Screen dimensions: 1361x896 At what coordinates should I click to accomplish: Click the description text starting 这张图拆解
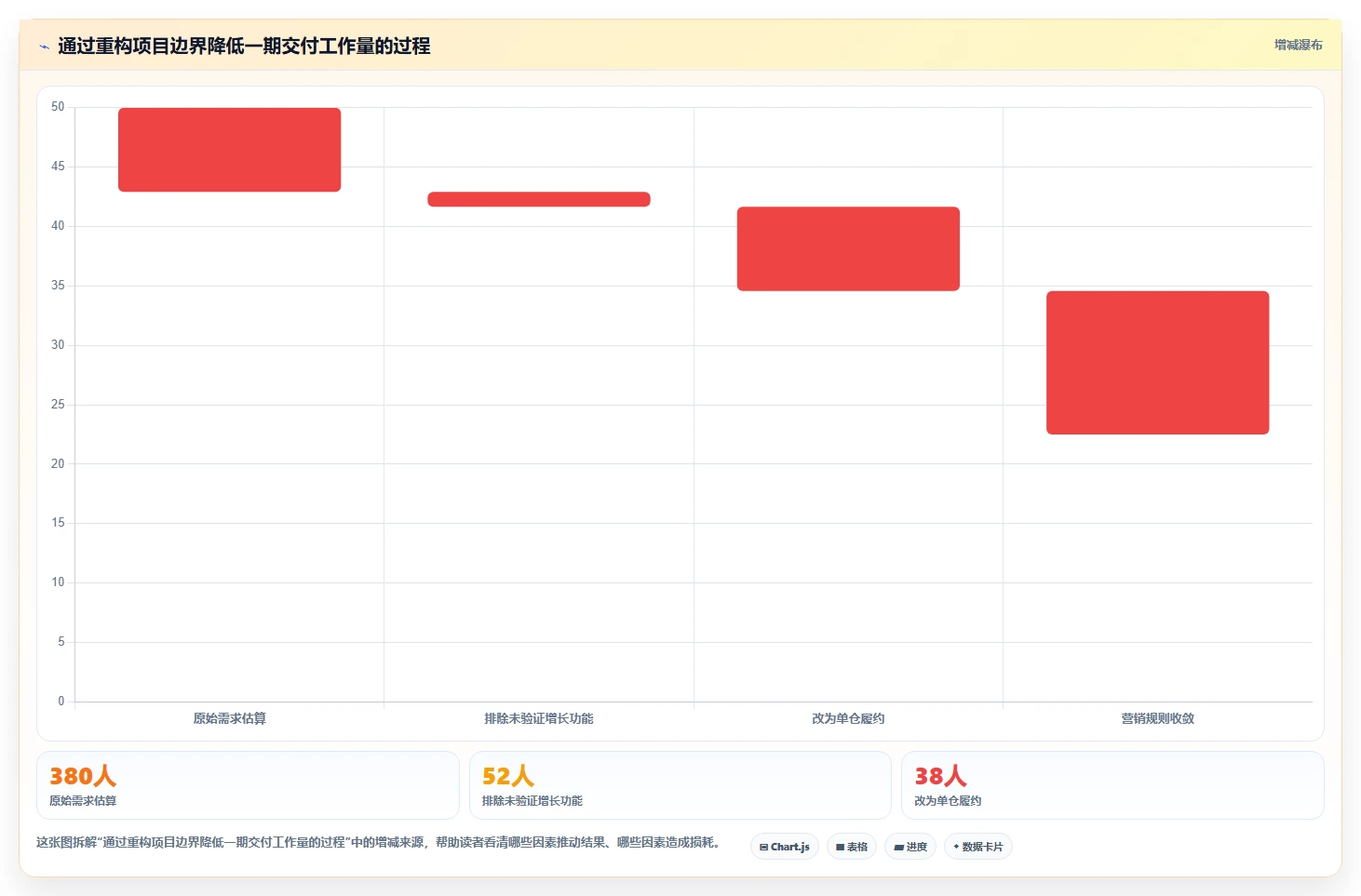point(379,842)
